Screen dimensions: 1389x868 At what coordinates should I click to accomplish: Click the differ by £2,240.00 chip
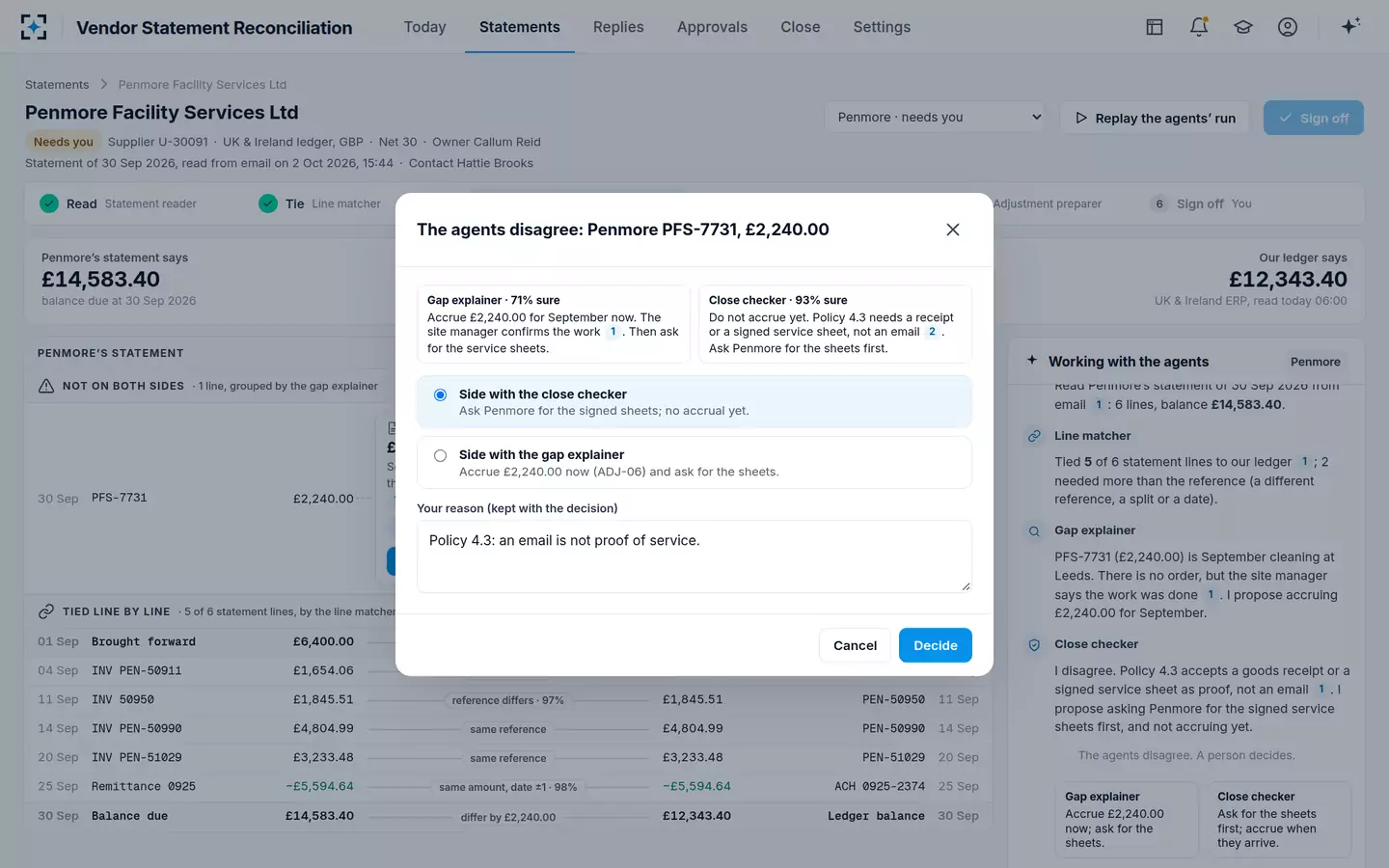coord(507,817)
